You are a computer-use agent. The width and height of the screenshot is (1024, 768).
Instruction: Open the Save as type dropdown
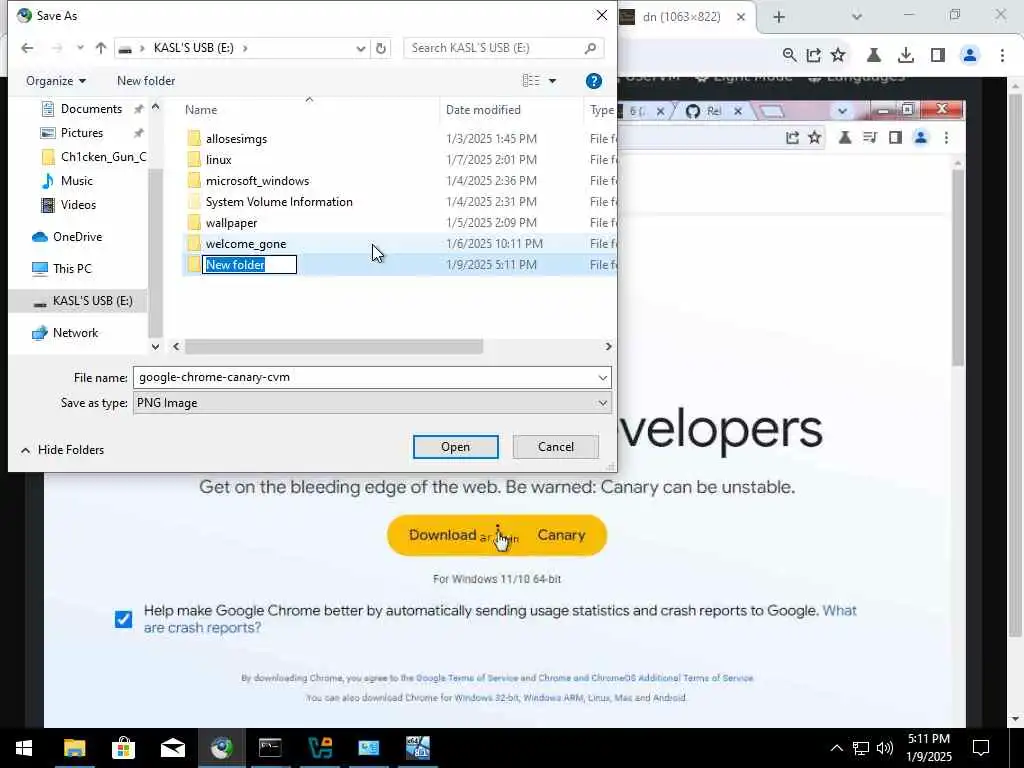(x=372, y=403)
